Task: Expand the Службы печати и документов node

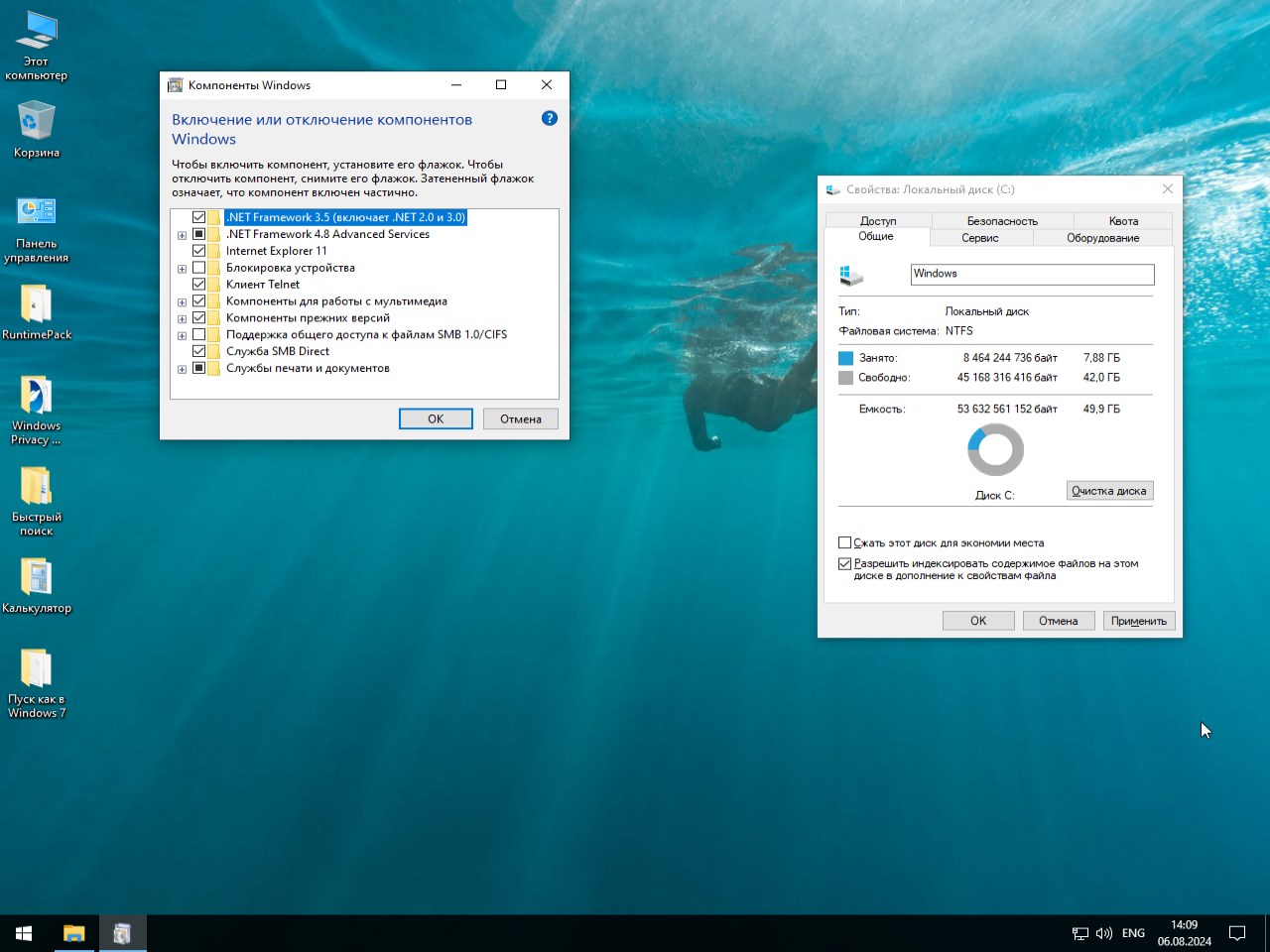Action: tap(182, 369)
